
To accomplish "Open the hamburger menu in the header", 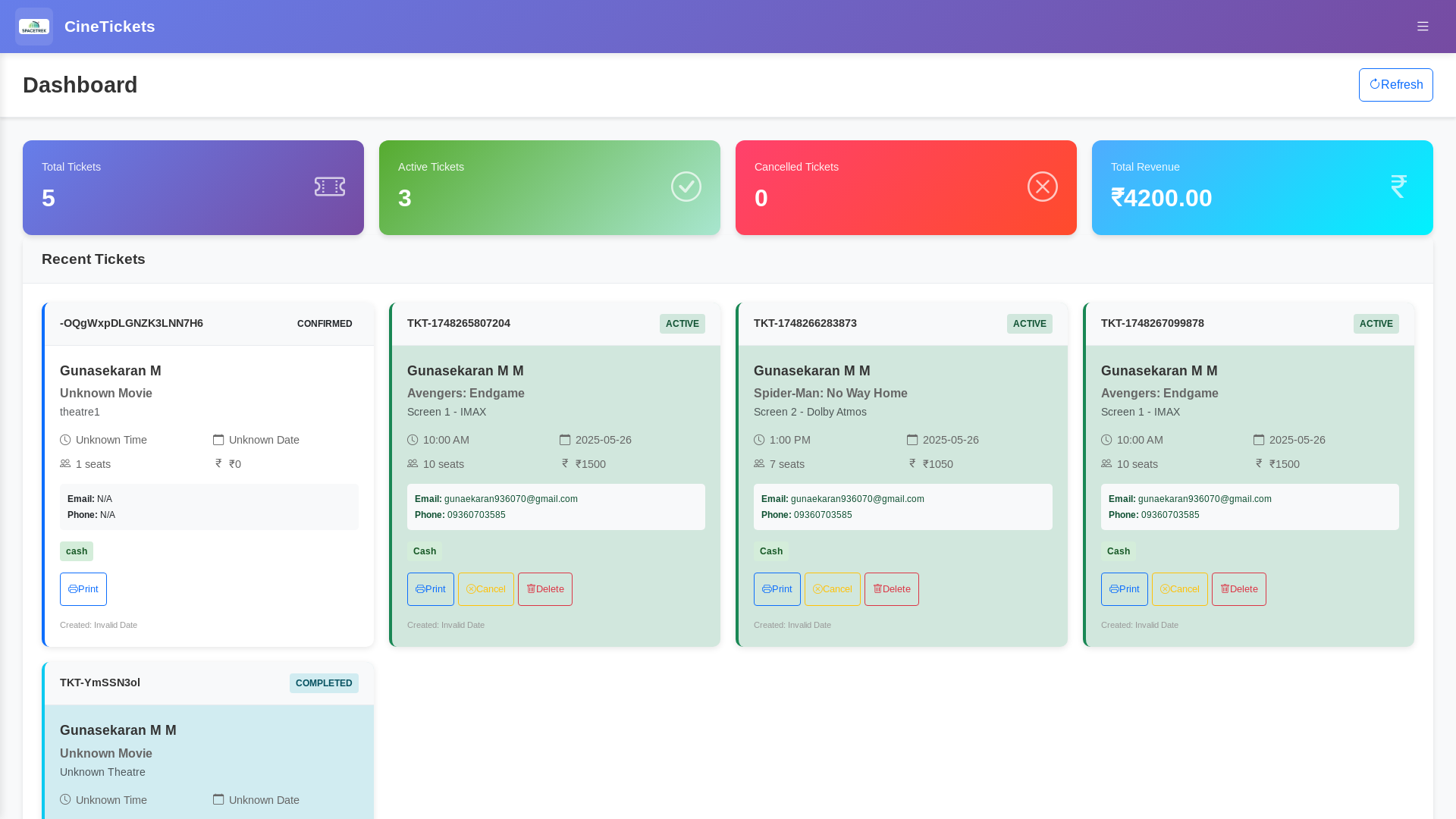I will (x=1423, y=27).
